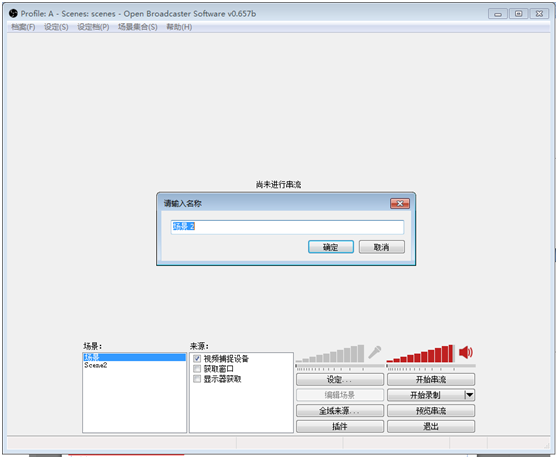Expand the 开始录制 dropdown arrow

(x=469, y=395)
